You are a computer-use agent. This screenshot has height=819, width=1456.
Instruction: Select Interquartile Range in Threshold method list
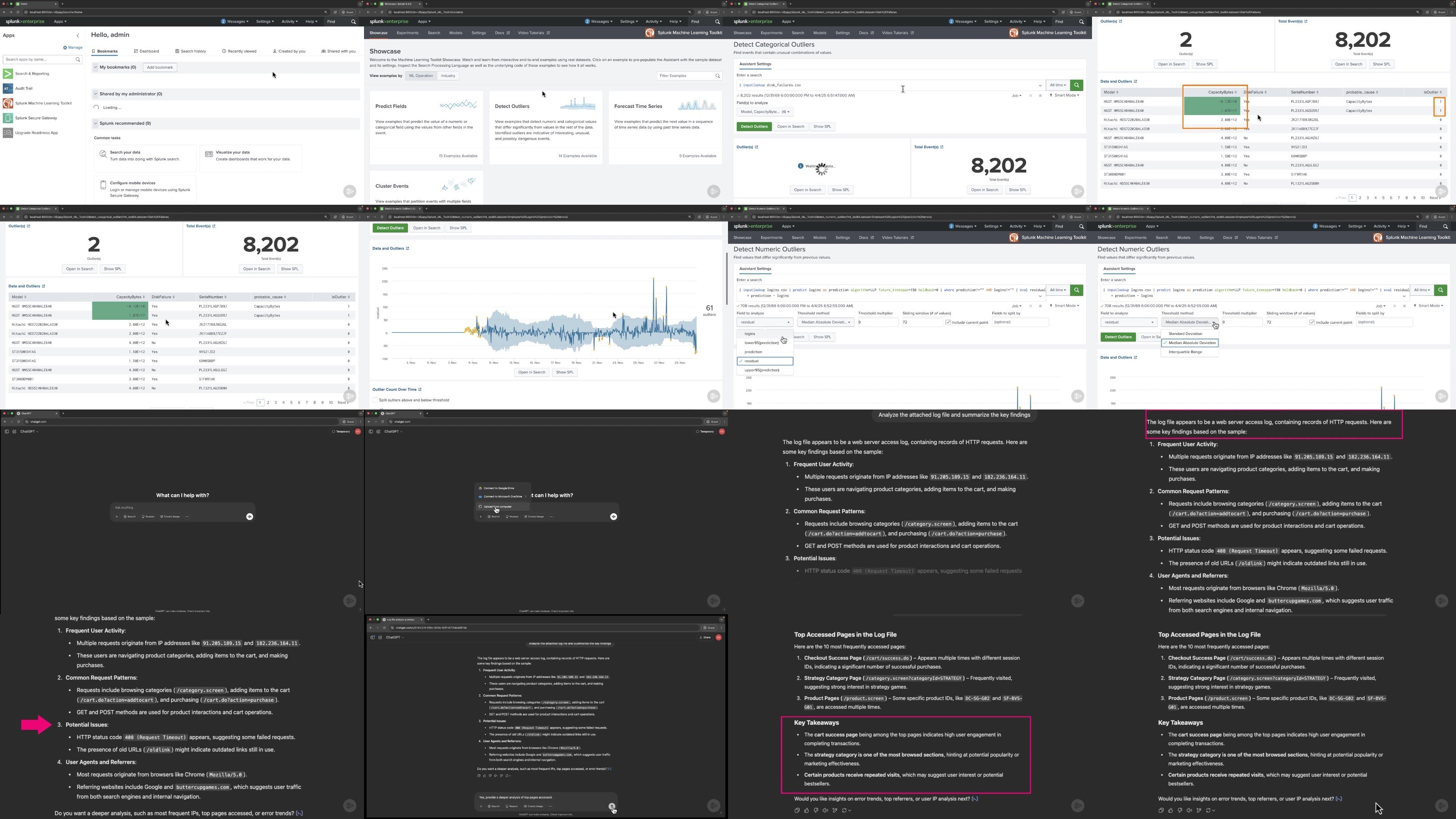1190,352
